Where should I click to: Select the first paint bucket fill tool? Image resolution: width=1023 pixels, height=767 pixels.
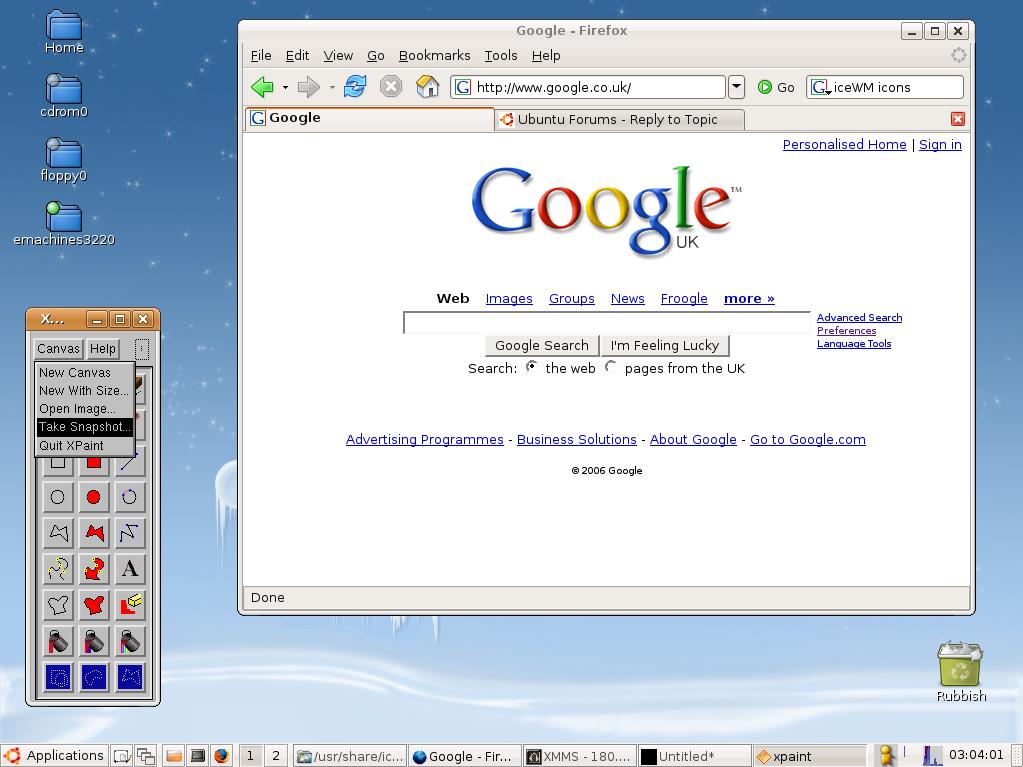(57, 641)
